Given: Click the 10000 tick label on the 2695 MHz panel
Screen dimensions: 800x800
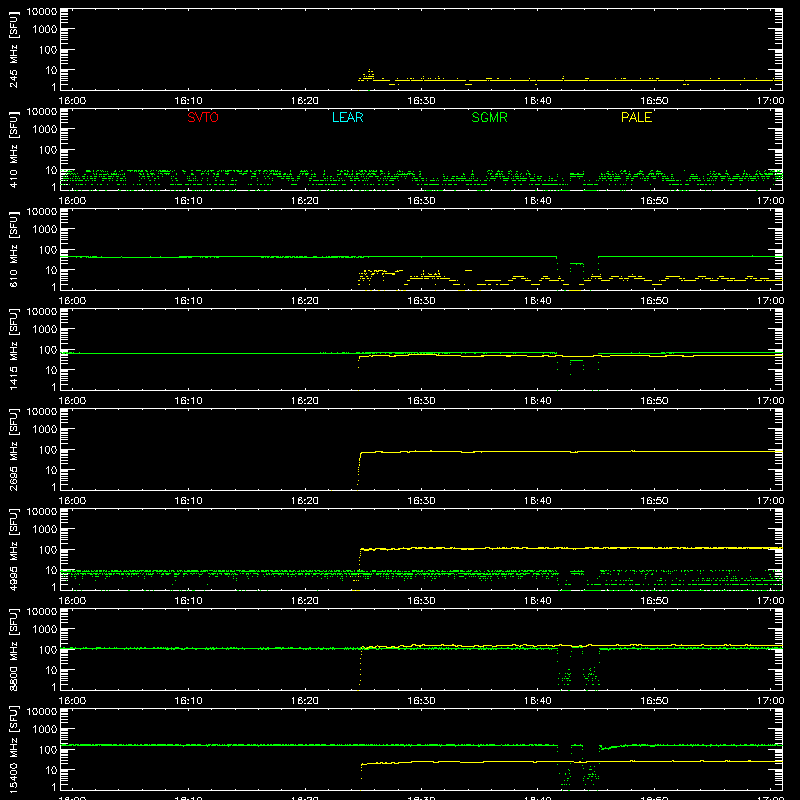Looking at the screenshot, I should tap(42, 412).
